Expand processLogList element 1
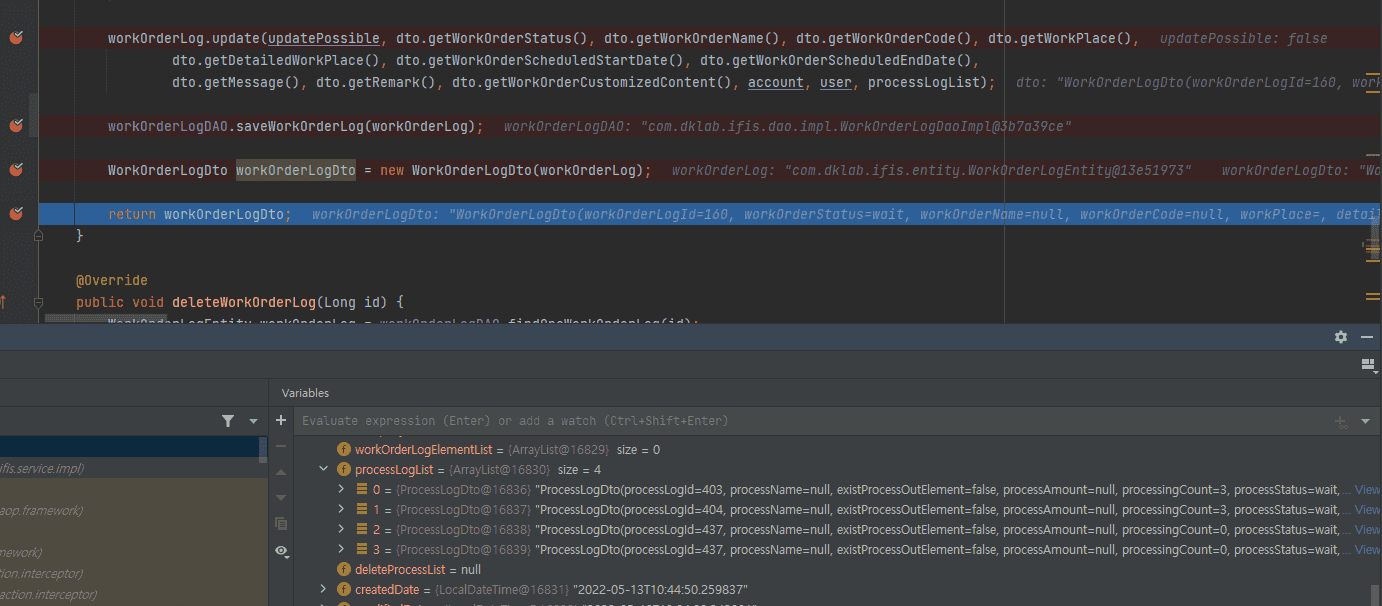The width and height of the screenshot is (1382, 606). pos(343,509)
